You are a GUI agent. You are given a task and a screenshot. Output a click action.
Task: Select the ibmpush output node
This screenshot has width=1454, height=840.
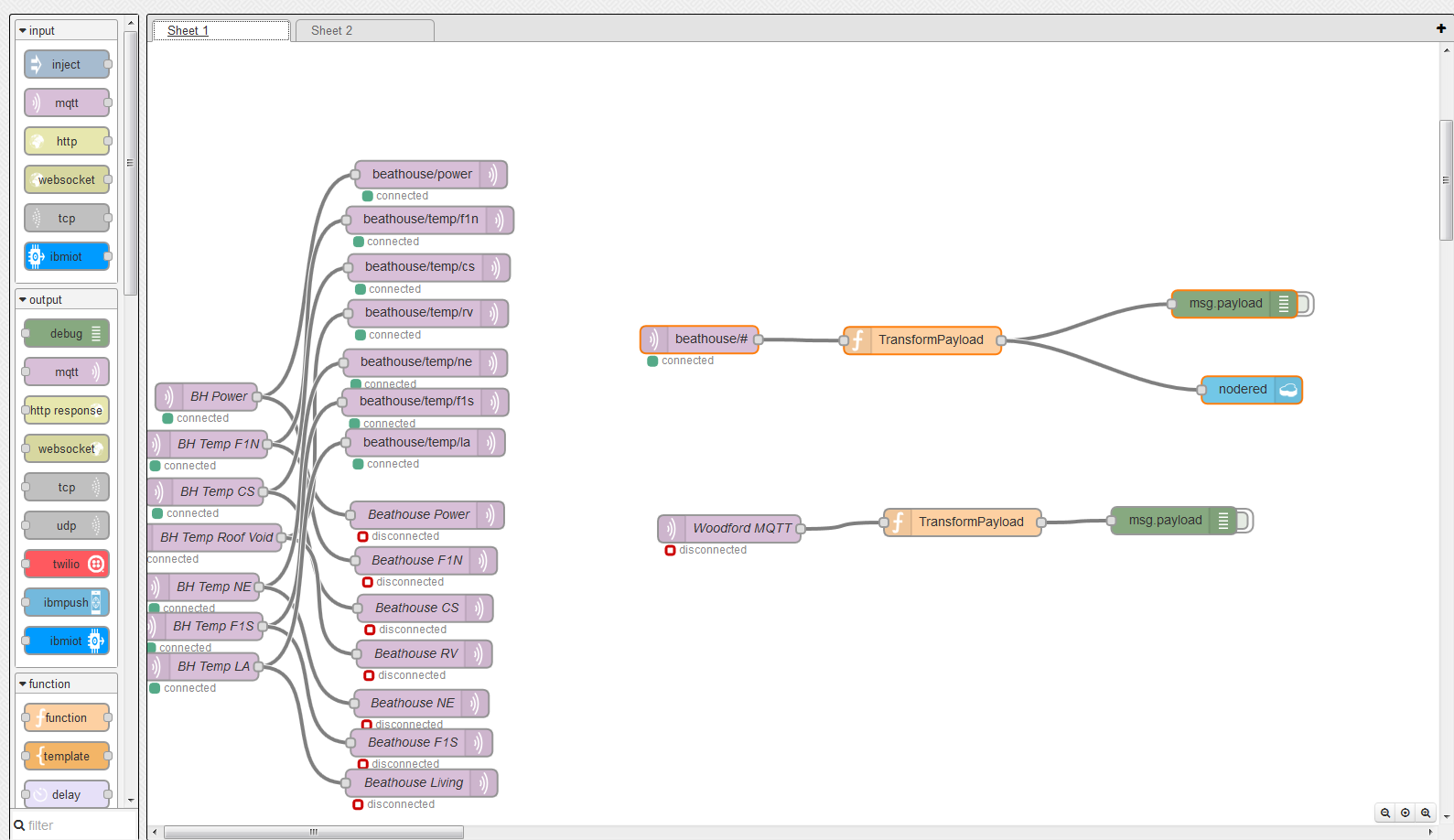click(67, 602)
